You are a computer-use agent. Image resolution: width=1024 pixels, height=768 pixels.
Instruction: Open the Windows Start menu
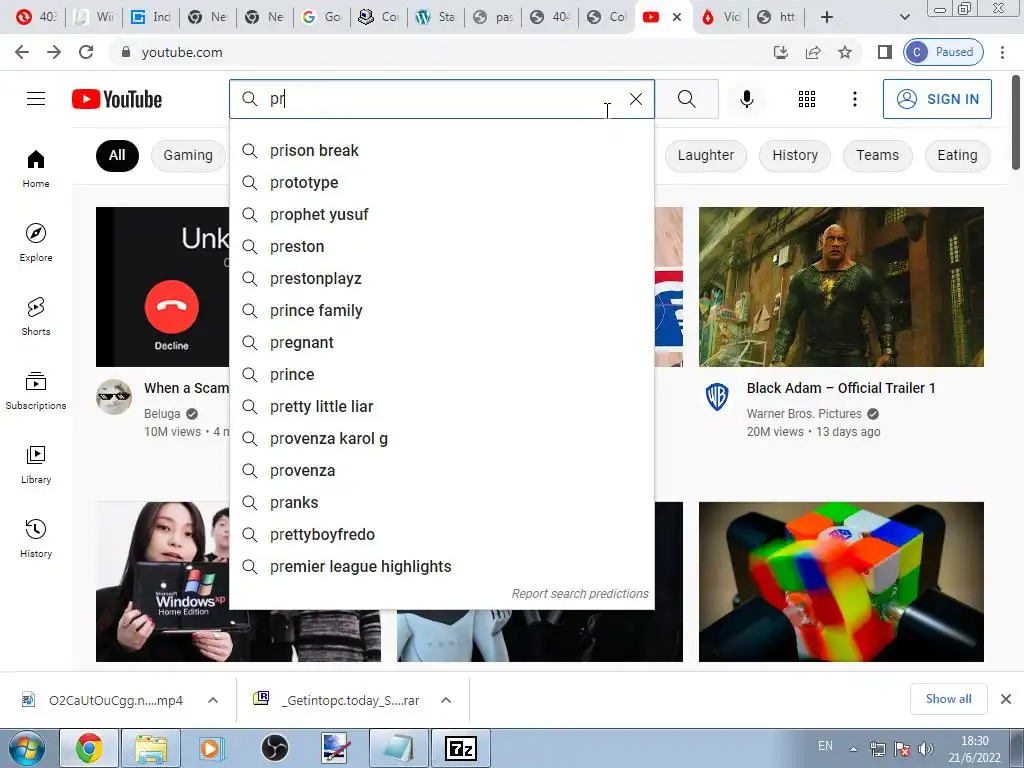[x=27, y=748]
